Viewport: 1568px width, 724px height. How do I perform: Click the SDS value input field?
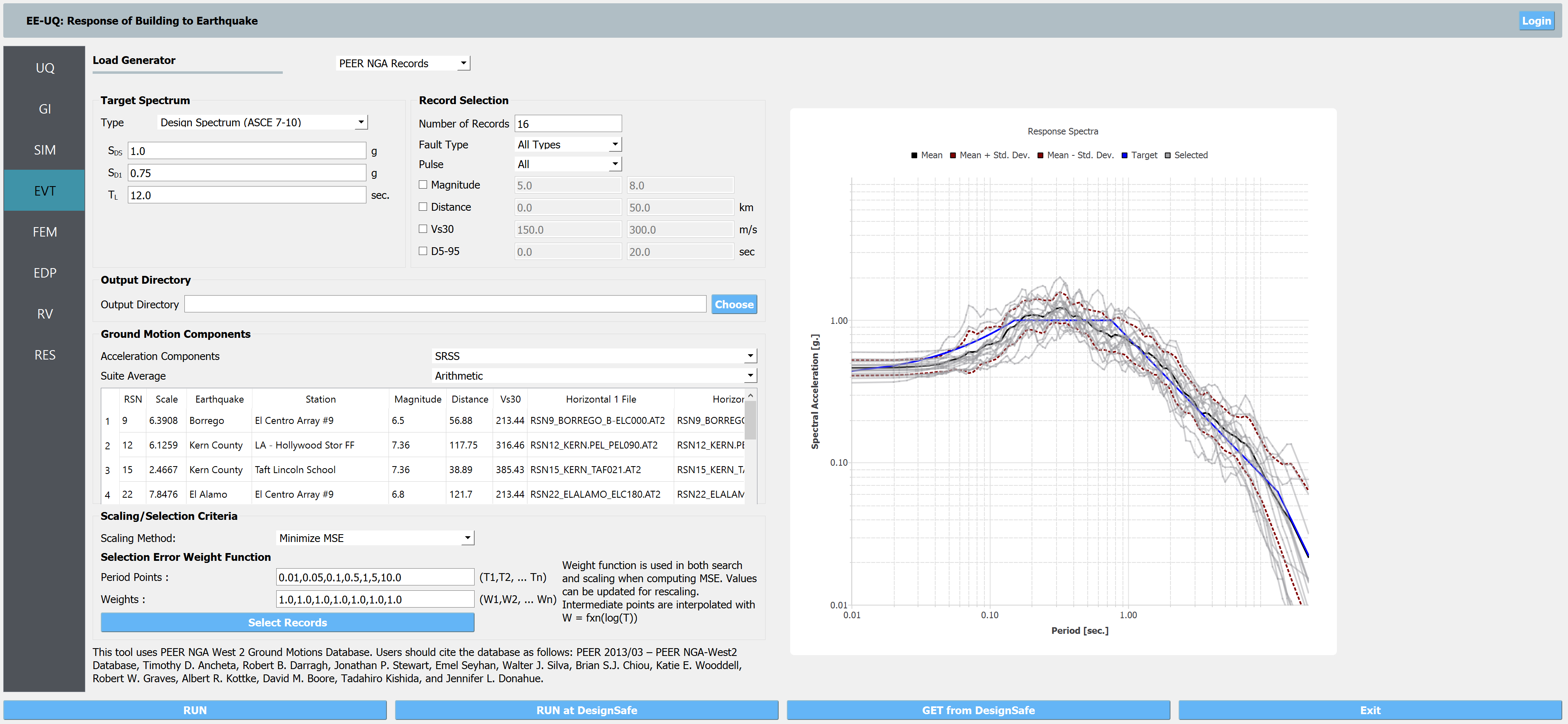pos(247,151)
